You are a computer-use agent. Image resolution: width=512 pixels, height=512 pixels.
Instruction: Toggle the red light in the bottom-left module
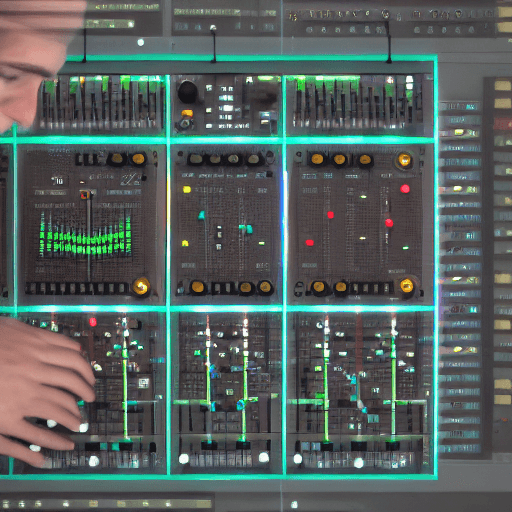tap(93, 322)
